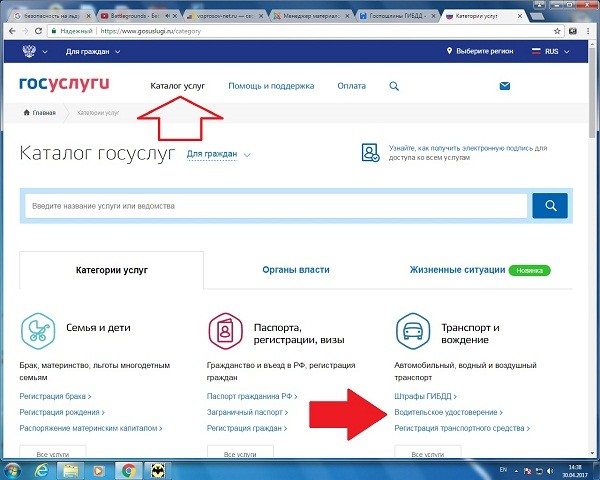Switch to the first Google browser tab
The width and height of the screenshot is (600, 480).
(x=52, y=16)
